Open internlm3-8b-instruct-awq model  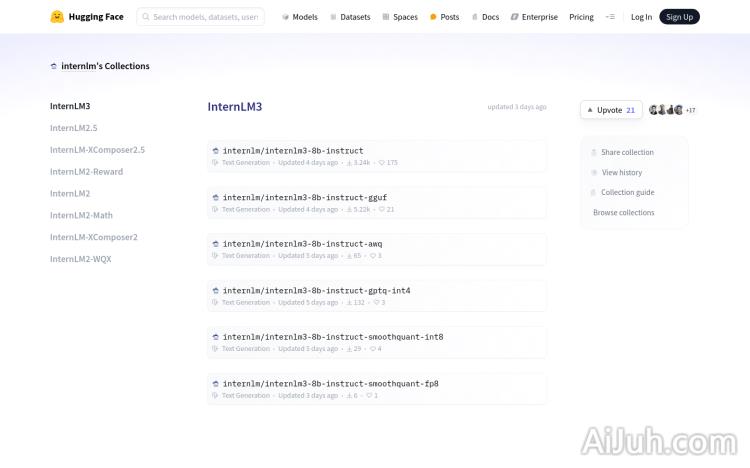coord(302,243)
